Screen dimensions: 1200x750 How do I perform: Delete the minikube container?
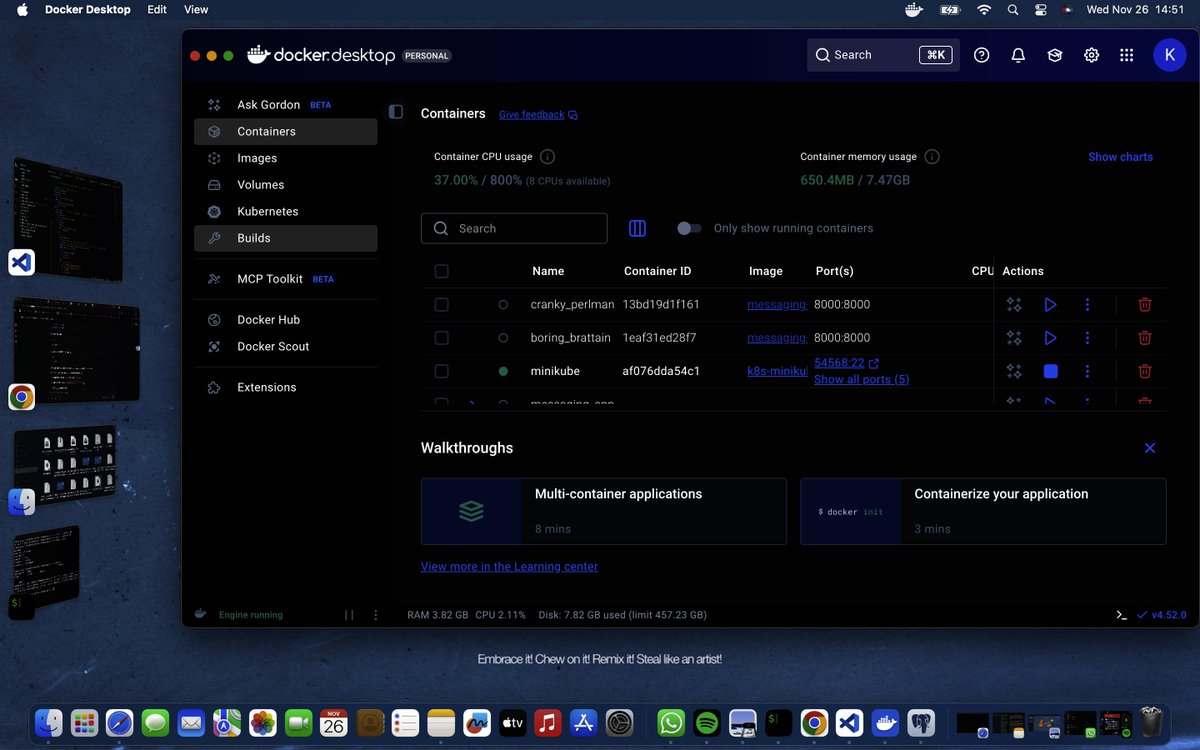click(1145, 371)
